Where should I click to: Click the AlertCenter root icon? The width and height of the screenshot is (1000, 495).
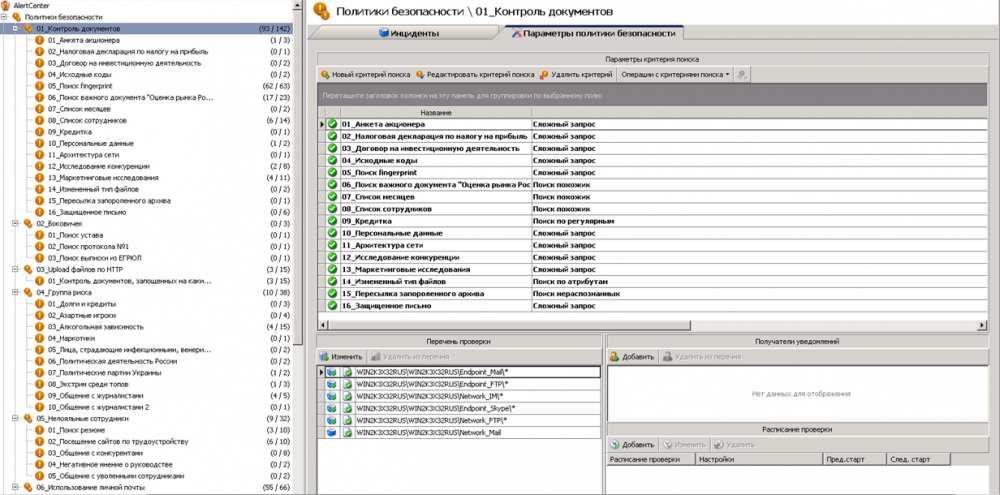coord(5,5)
